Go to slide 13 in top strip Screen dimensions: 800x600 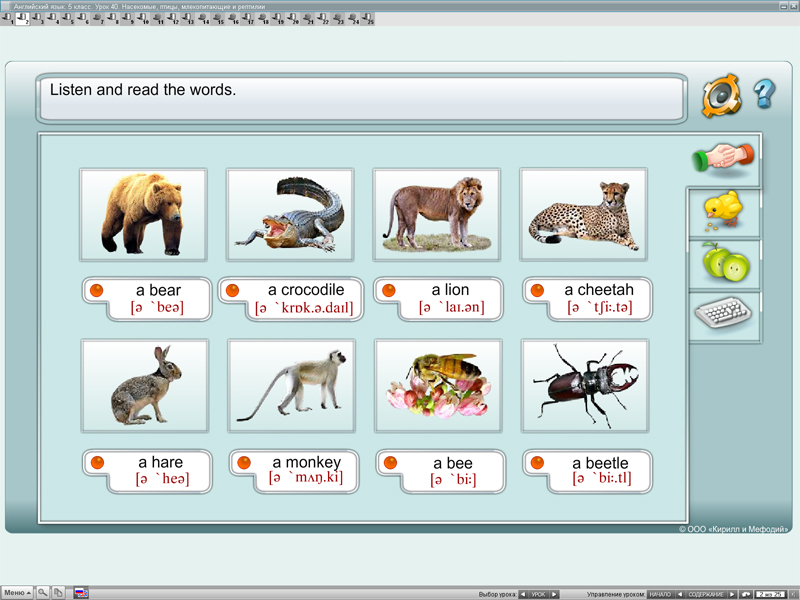pos(188,18)
